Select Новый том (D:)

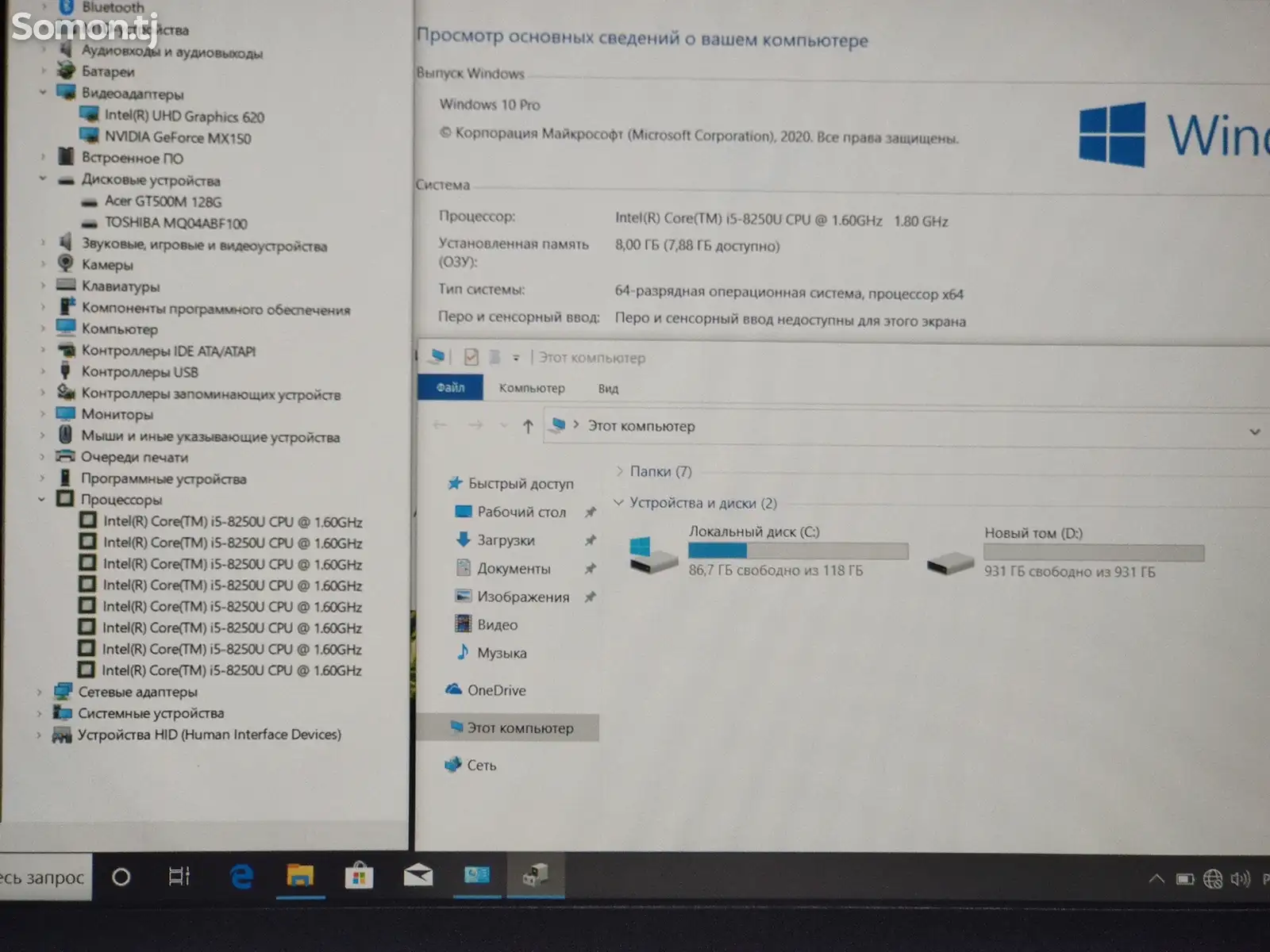pos(1064,552)
